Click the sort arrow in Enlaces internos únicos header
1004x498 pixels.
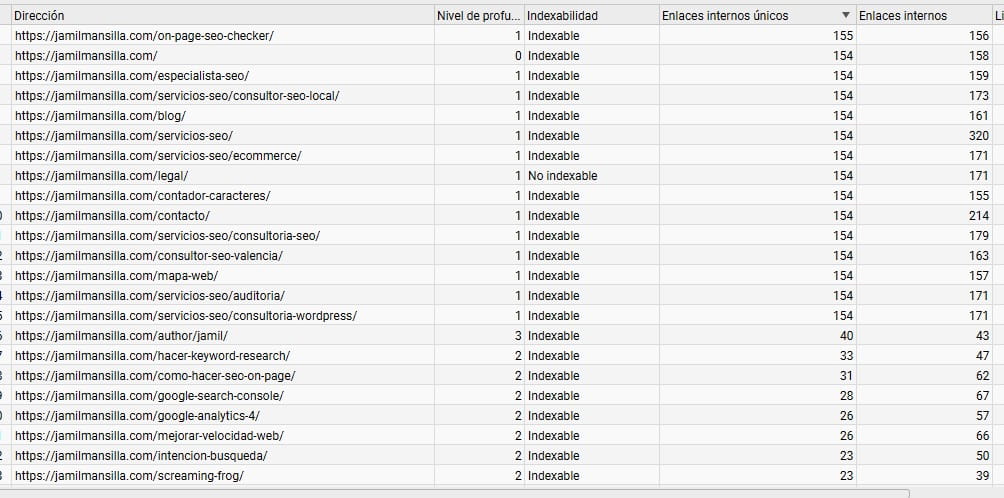click(846, 16)
